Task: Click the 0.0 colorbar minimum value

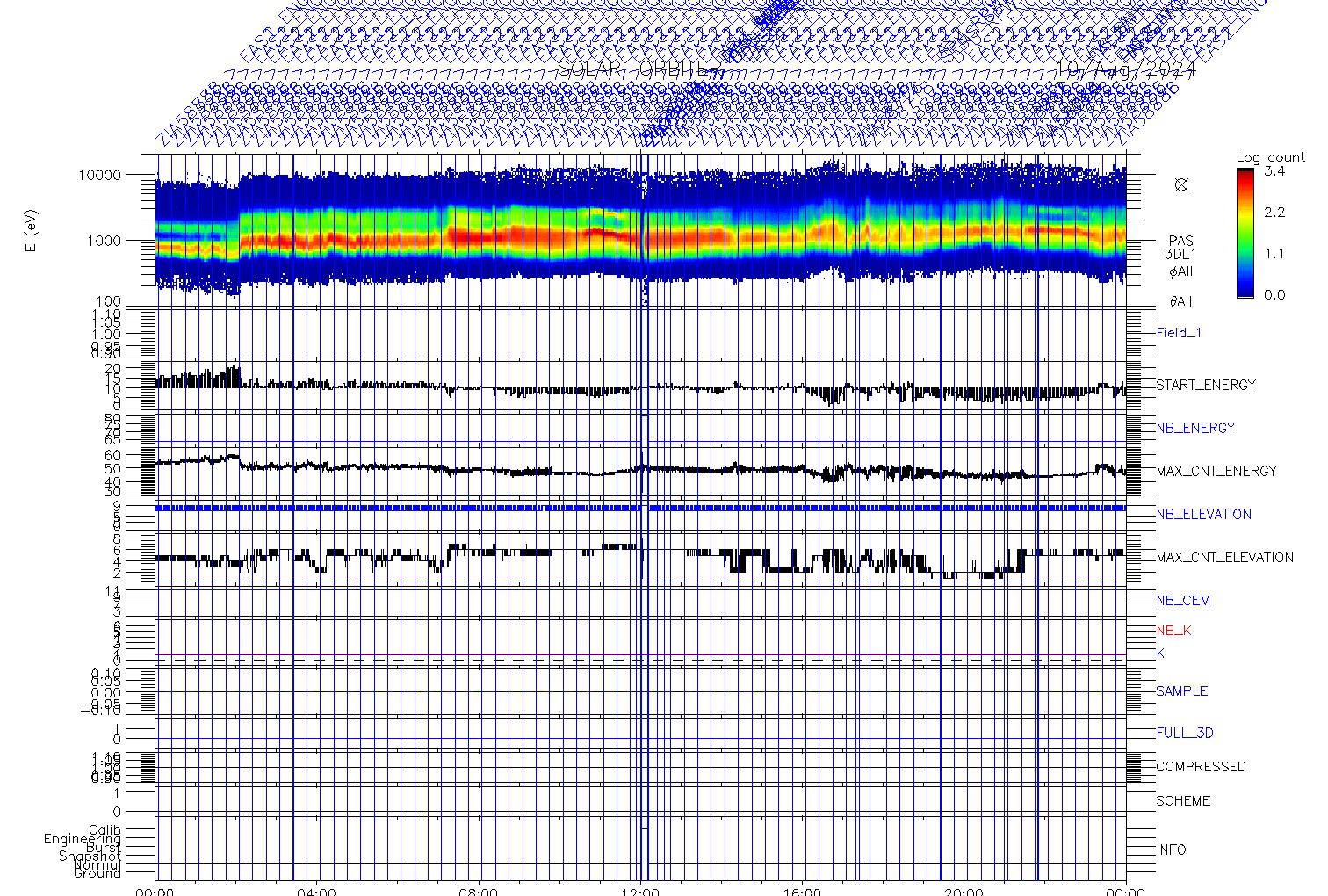Action: (1274, 294)
